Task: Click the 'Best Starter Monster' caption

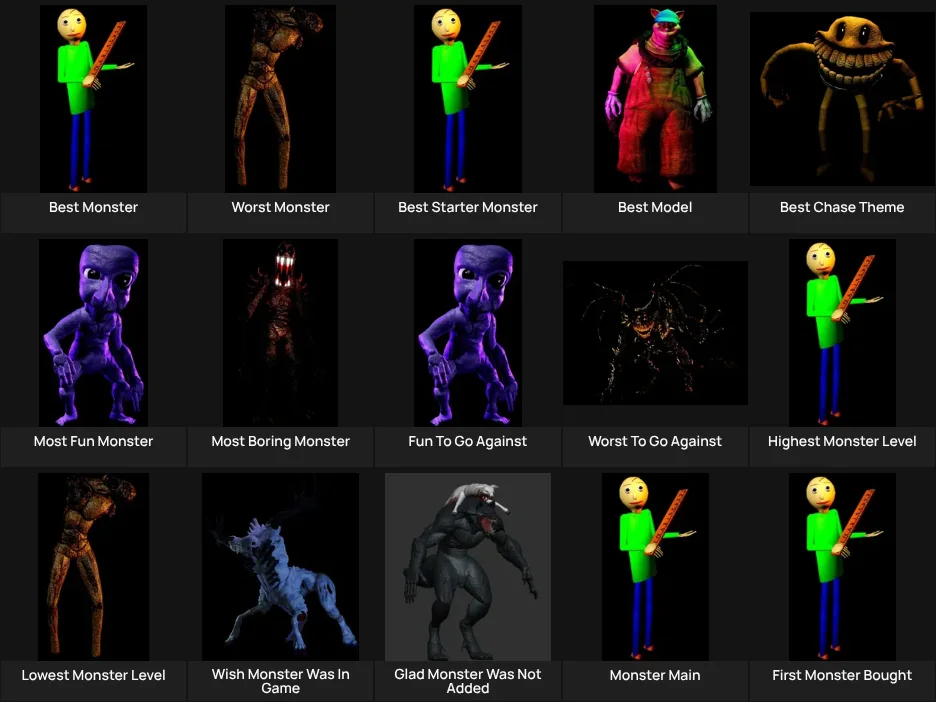Action: (x=468, y=207)
